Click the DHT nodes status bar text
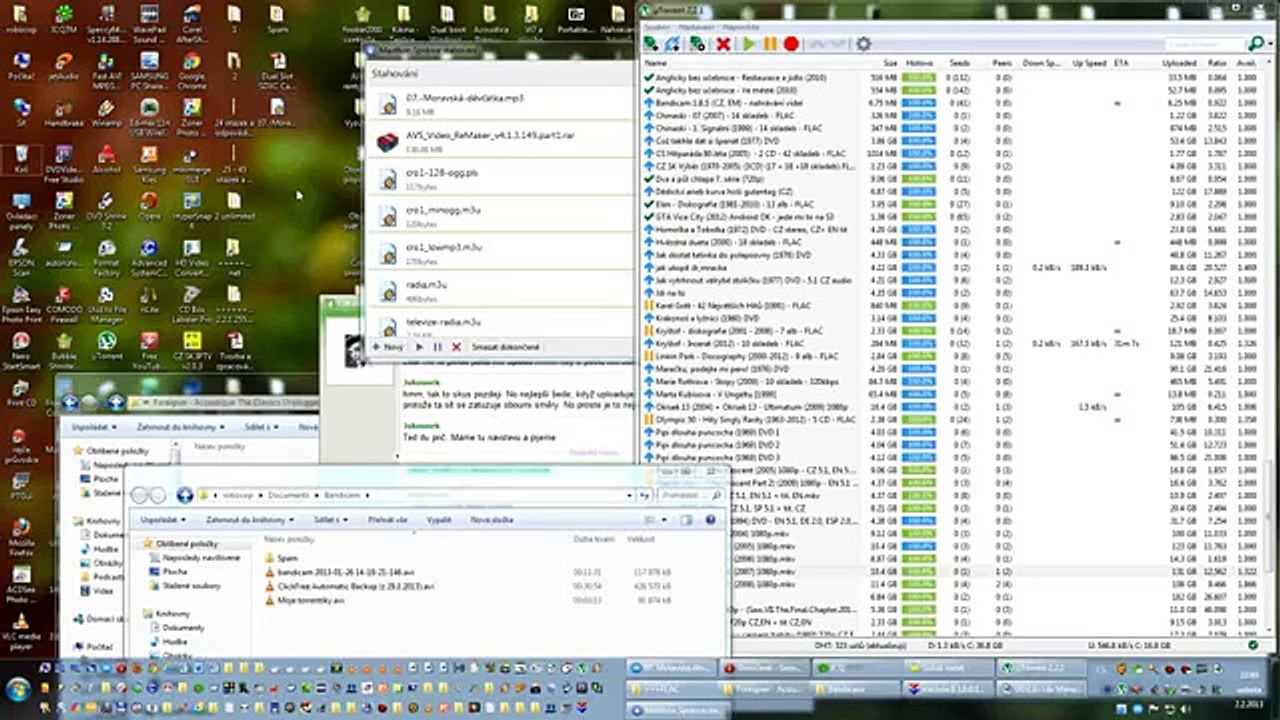1280x720 pixels. 860,645
